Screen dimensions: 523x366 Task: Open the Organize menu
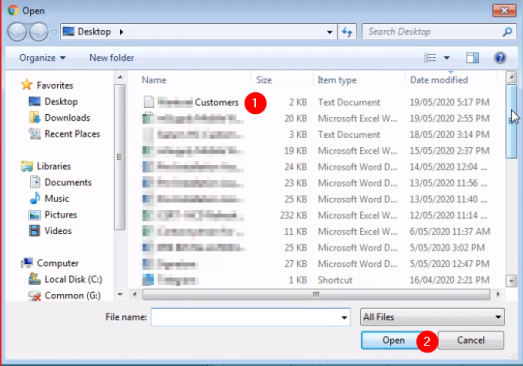(42, 58)
